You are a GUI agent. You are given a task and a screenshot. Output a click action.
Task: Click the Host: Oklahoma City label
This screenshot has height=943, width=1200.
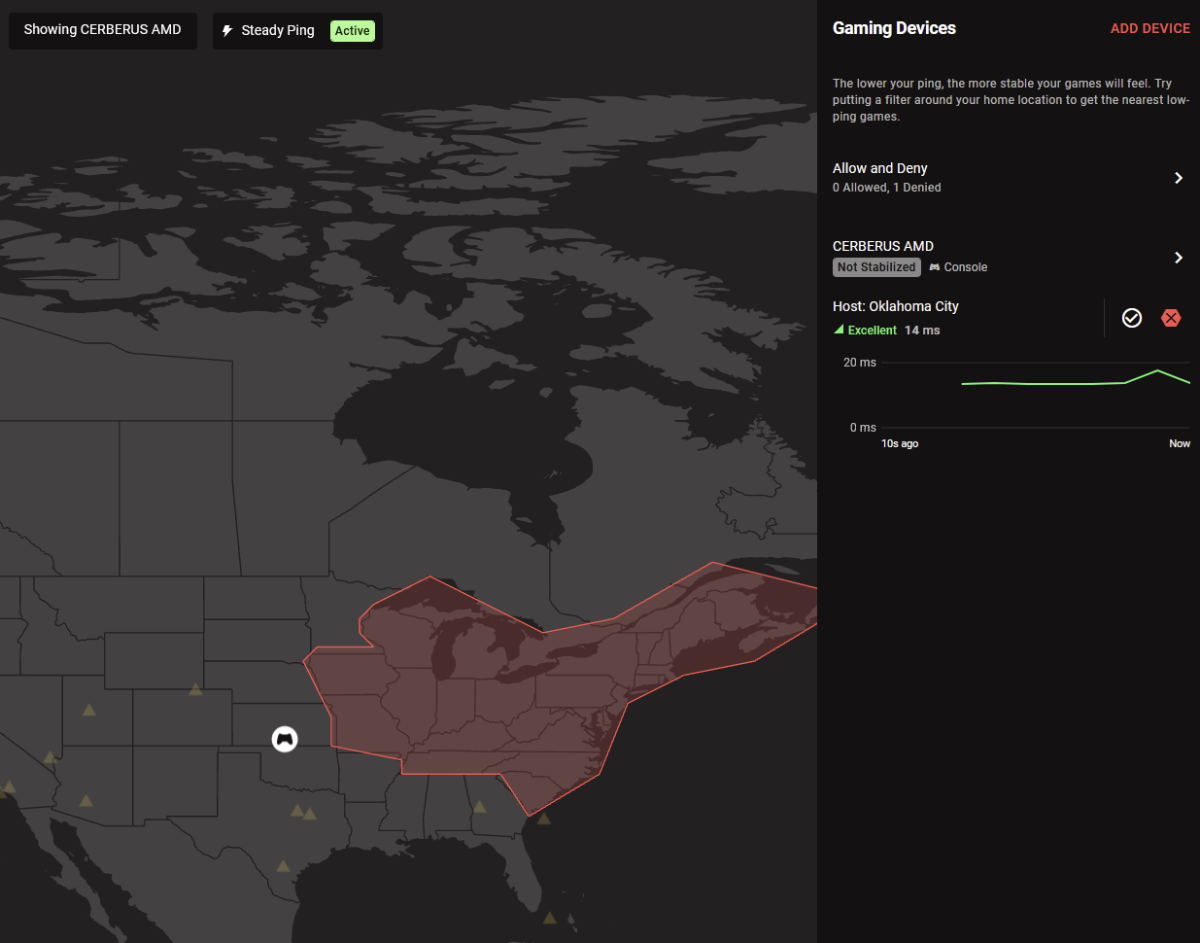(x=896, y=306)
